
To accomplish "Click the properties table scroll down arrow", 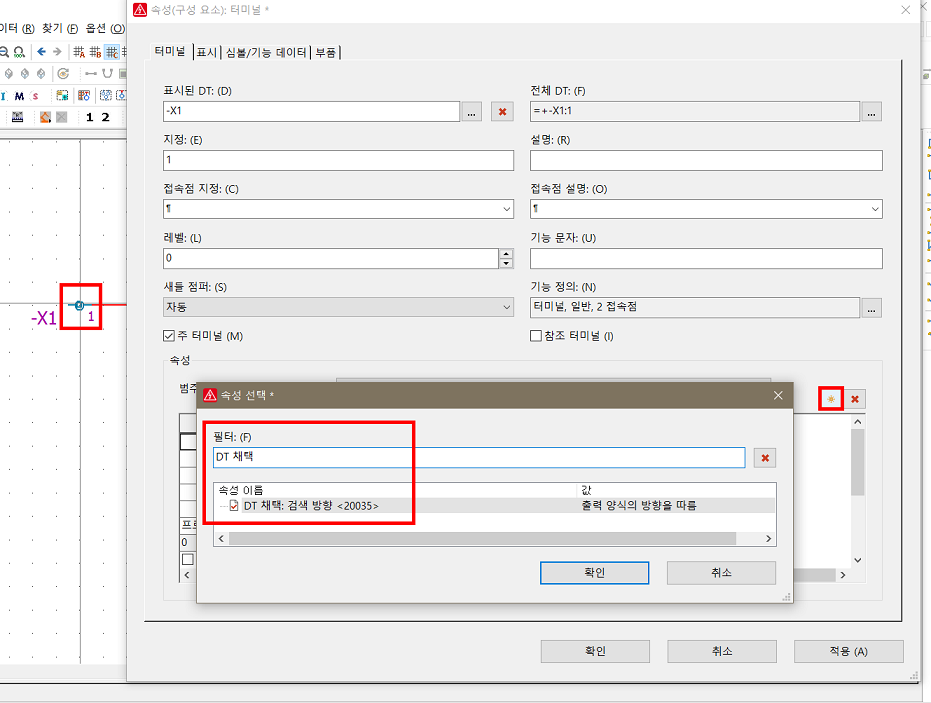I will coord(857,560).
